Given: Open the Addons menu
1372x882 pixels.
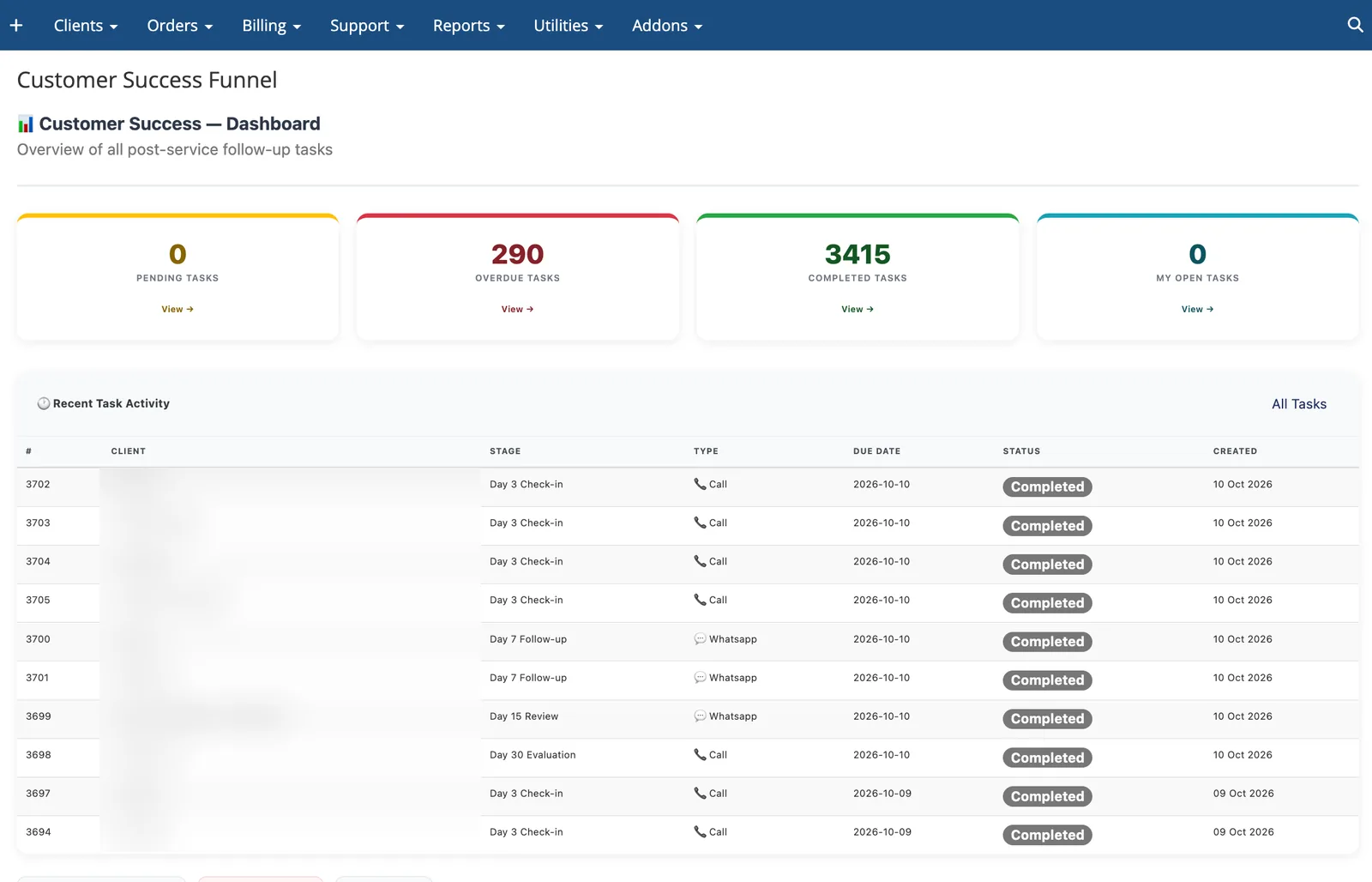Looking at the screenshot, I should [667, 26].
